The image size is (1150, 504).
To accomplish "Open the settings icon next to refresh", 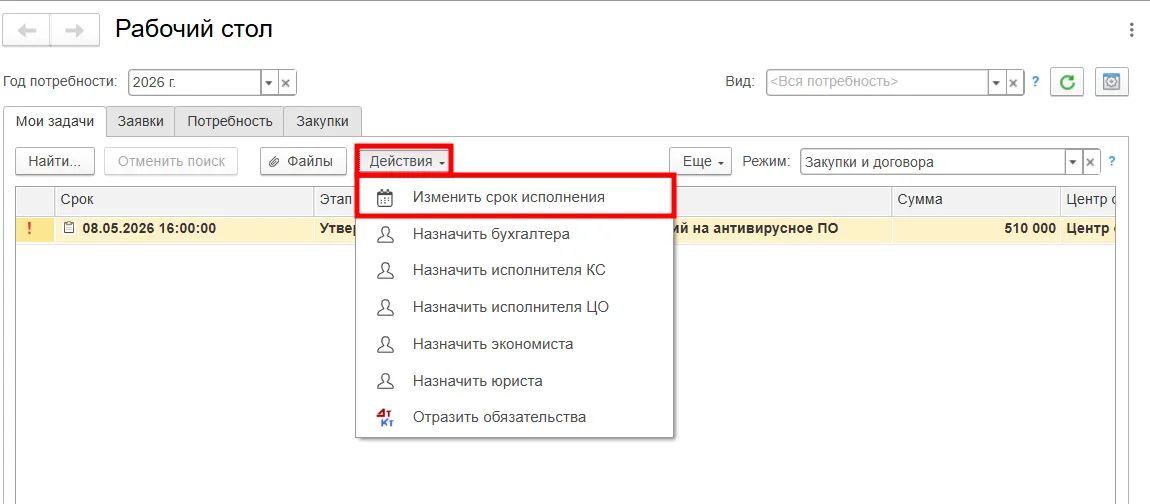I will 1112,82.
